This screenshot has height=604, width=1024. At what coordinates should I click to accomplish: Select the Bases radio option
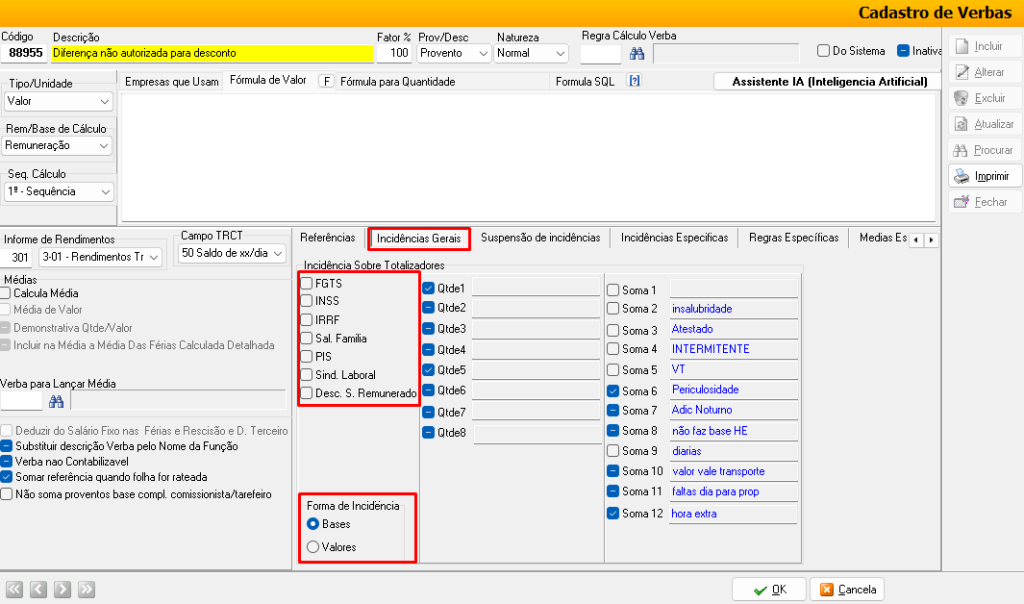point(313,524)
